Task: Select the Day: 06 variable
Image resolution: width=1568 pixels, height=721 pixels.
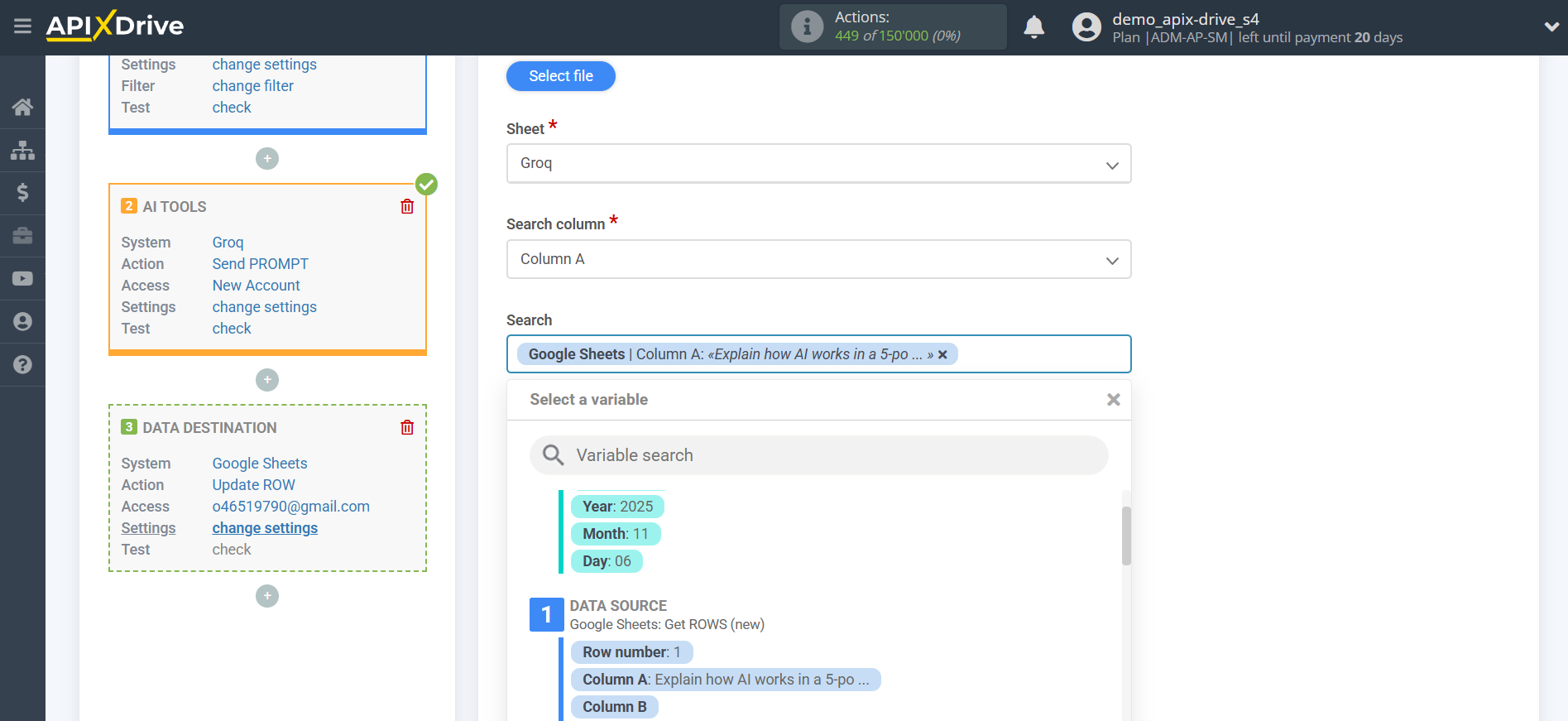Action: 607,561
